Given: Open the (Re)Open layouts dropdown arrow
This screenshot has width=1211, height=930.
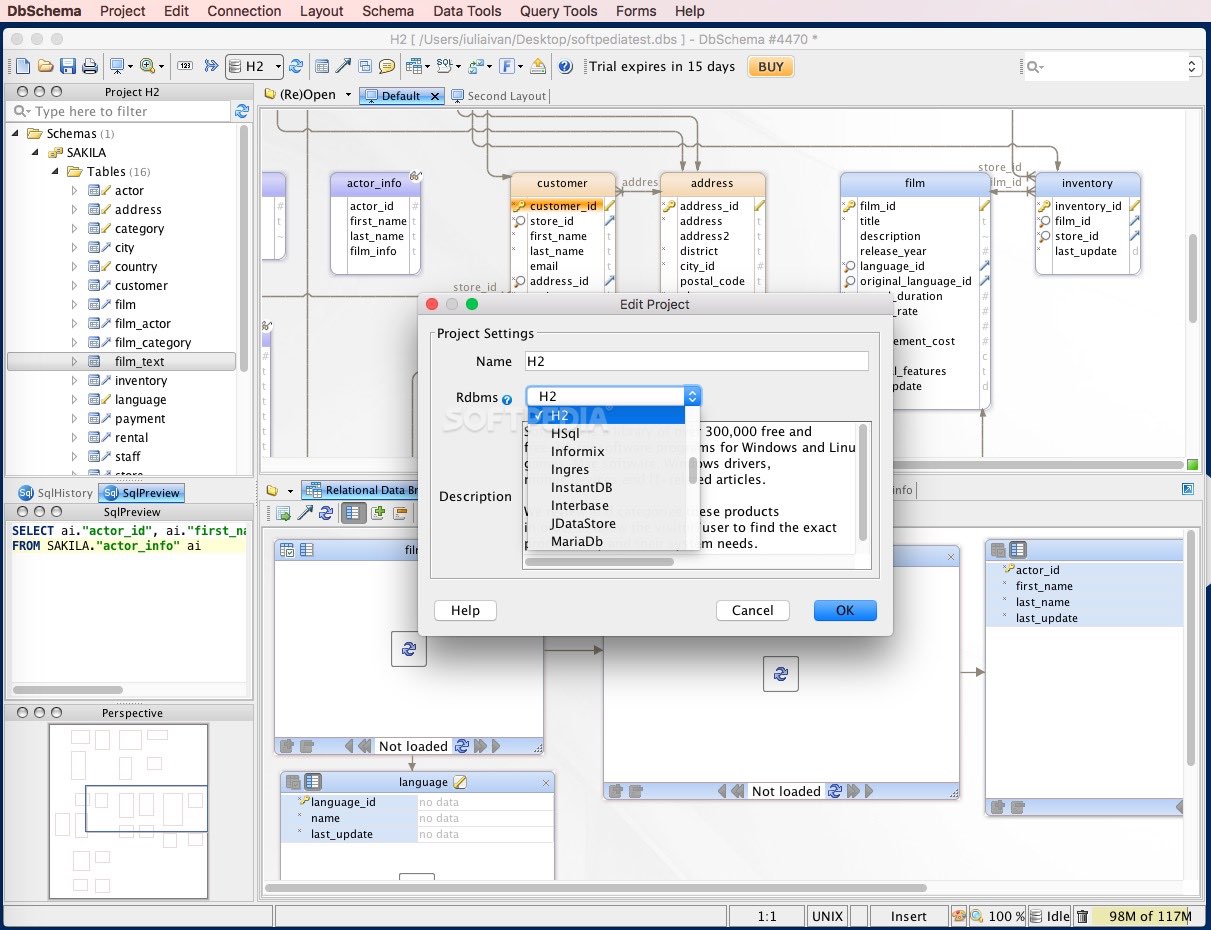Looking at the screenshot, I should point(348,95).
